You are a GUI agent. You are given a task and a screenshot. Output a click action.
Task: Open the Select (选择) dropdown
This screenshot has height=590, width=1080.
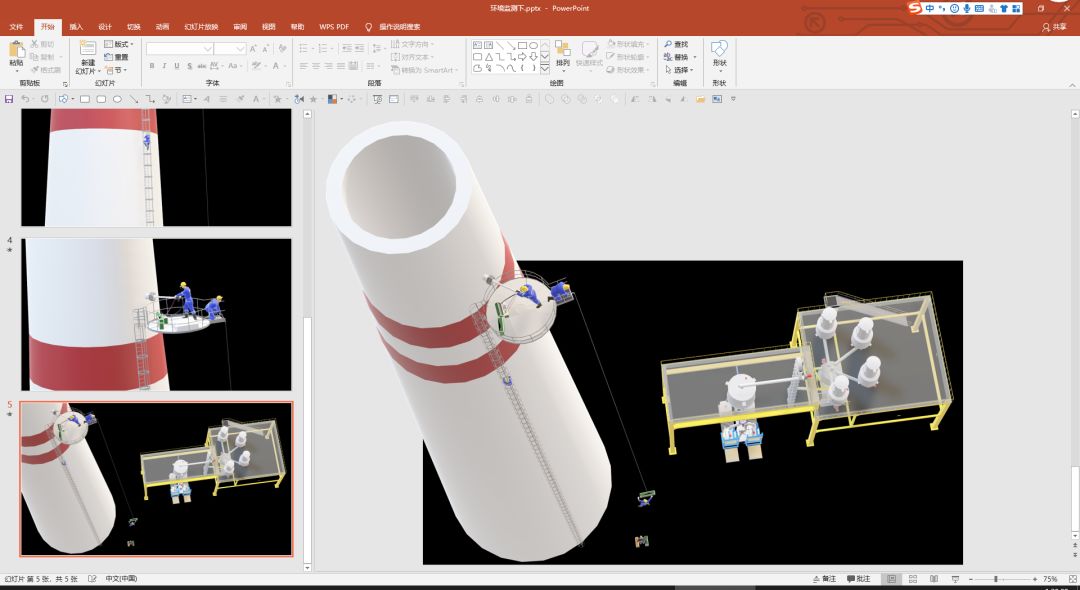[x=679, y=70]
